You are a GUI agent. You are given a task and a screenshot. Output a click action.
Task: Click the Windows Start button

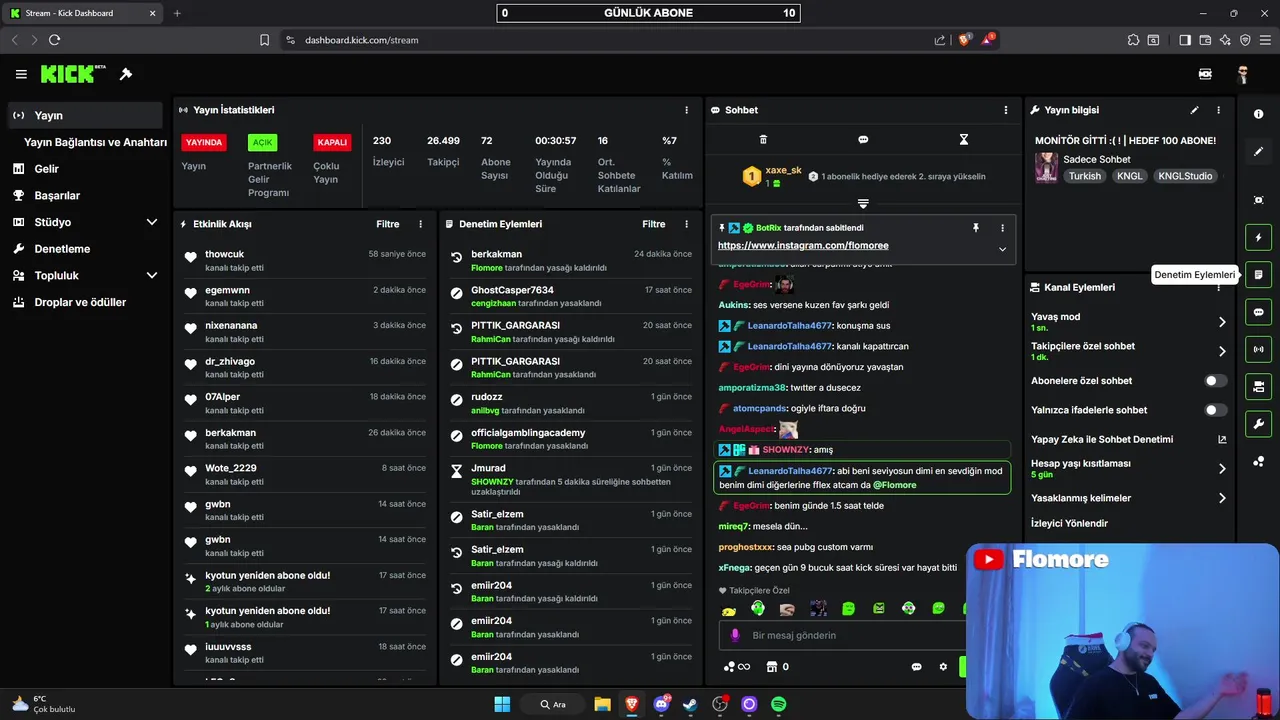click(502, 704)
